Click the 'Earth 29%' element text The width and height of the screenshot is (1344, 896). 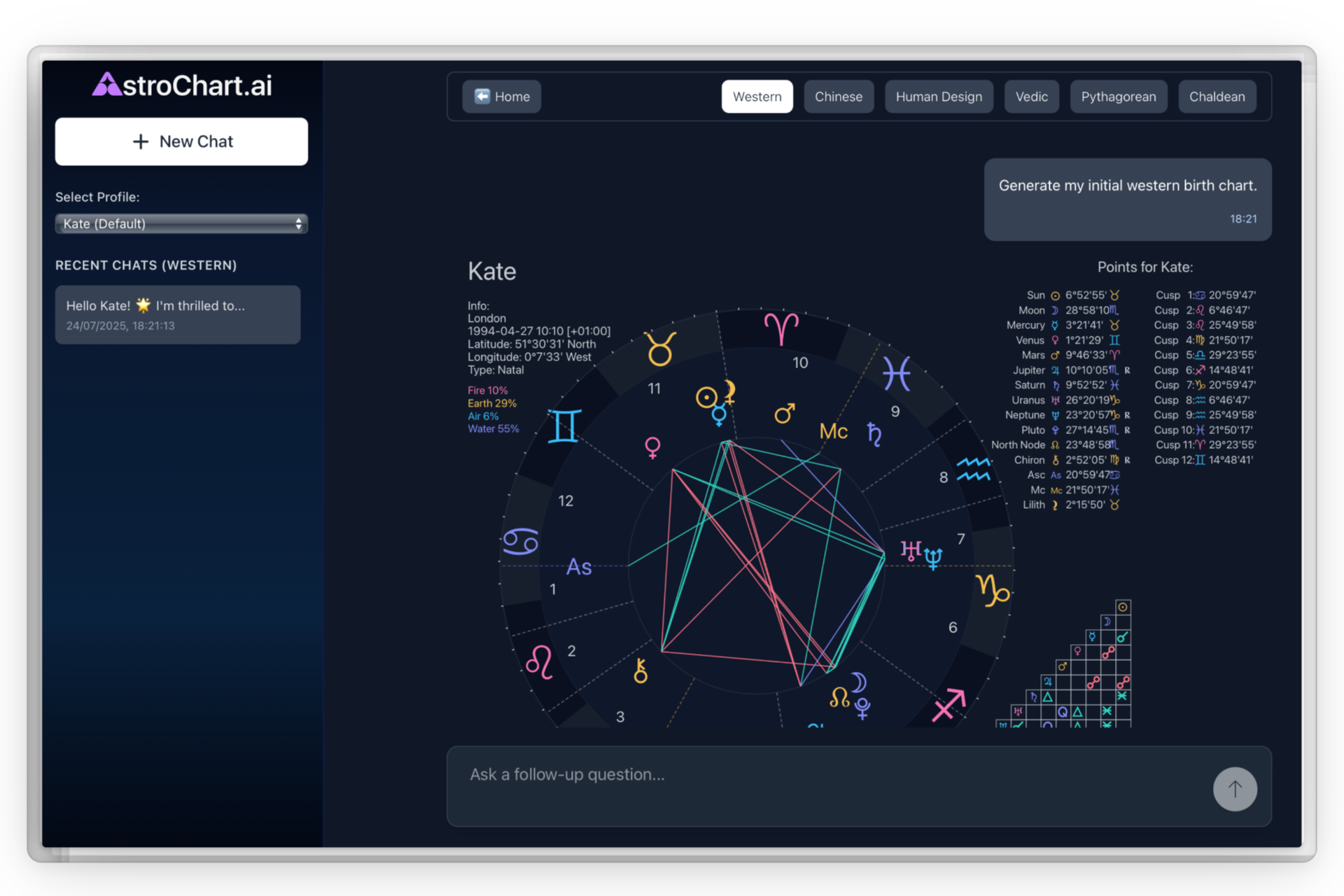492,403
